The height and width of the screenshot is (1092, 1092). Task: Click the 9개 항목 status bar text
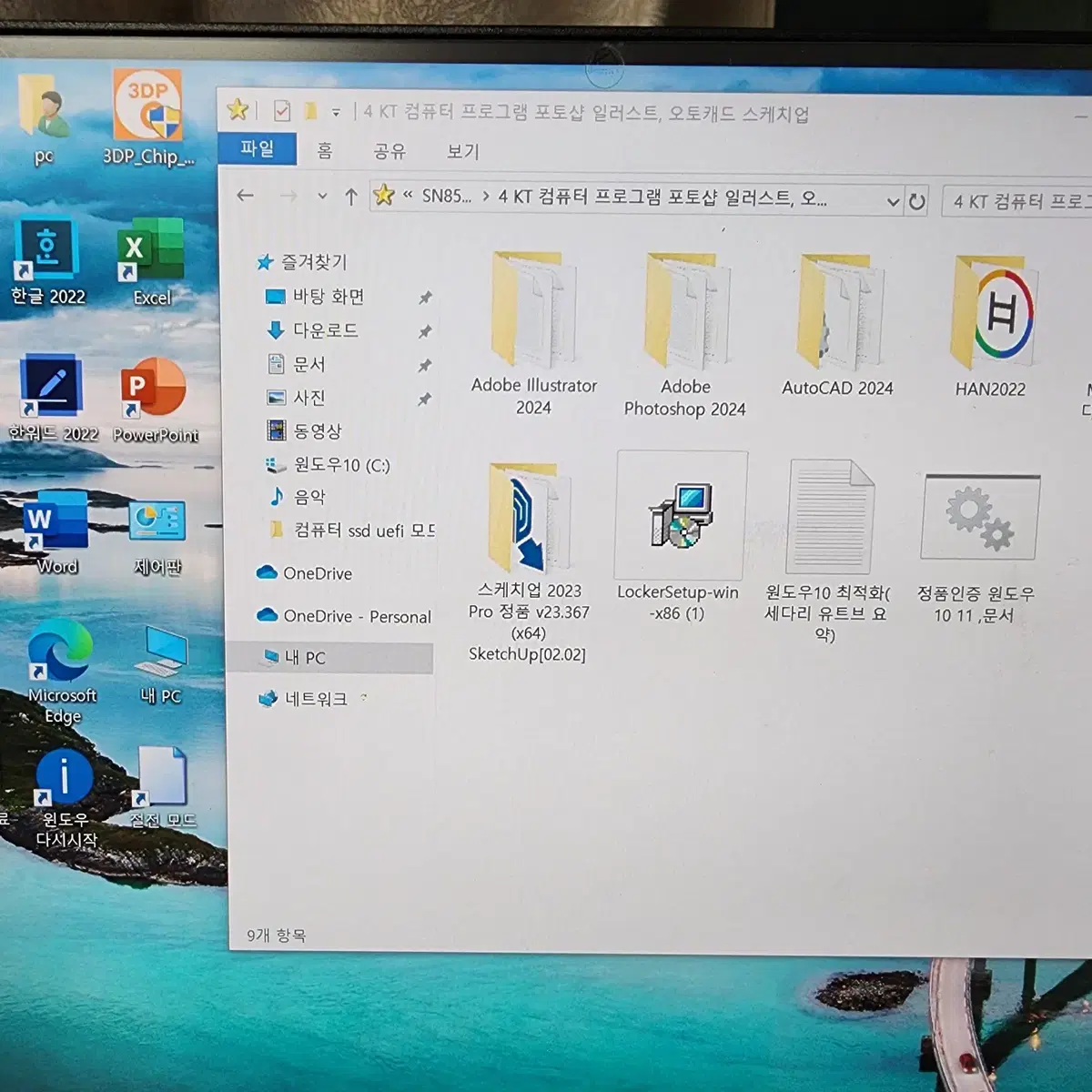(277, 935)
